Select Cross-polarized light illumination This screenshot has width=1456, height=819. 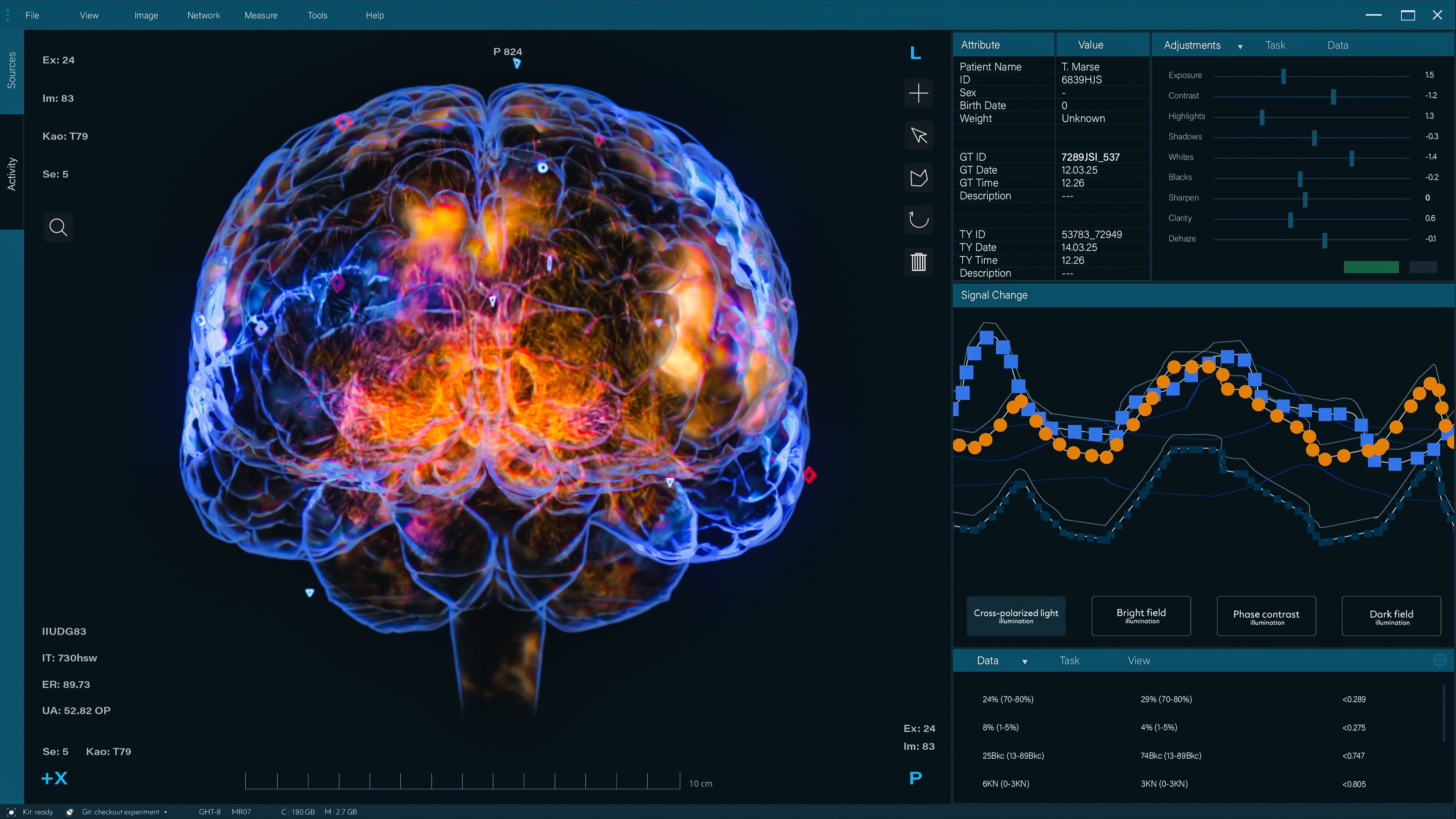tap(1016, 615)
